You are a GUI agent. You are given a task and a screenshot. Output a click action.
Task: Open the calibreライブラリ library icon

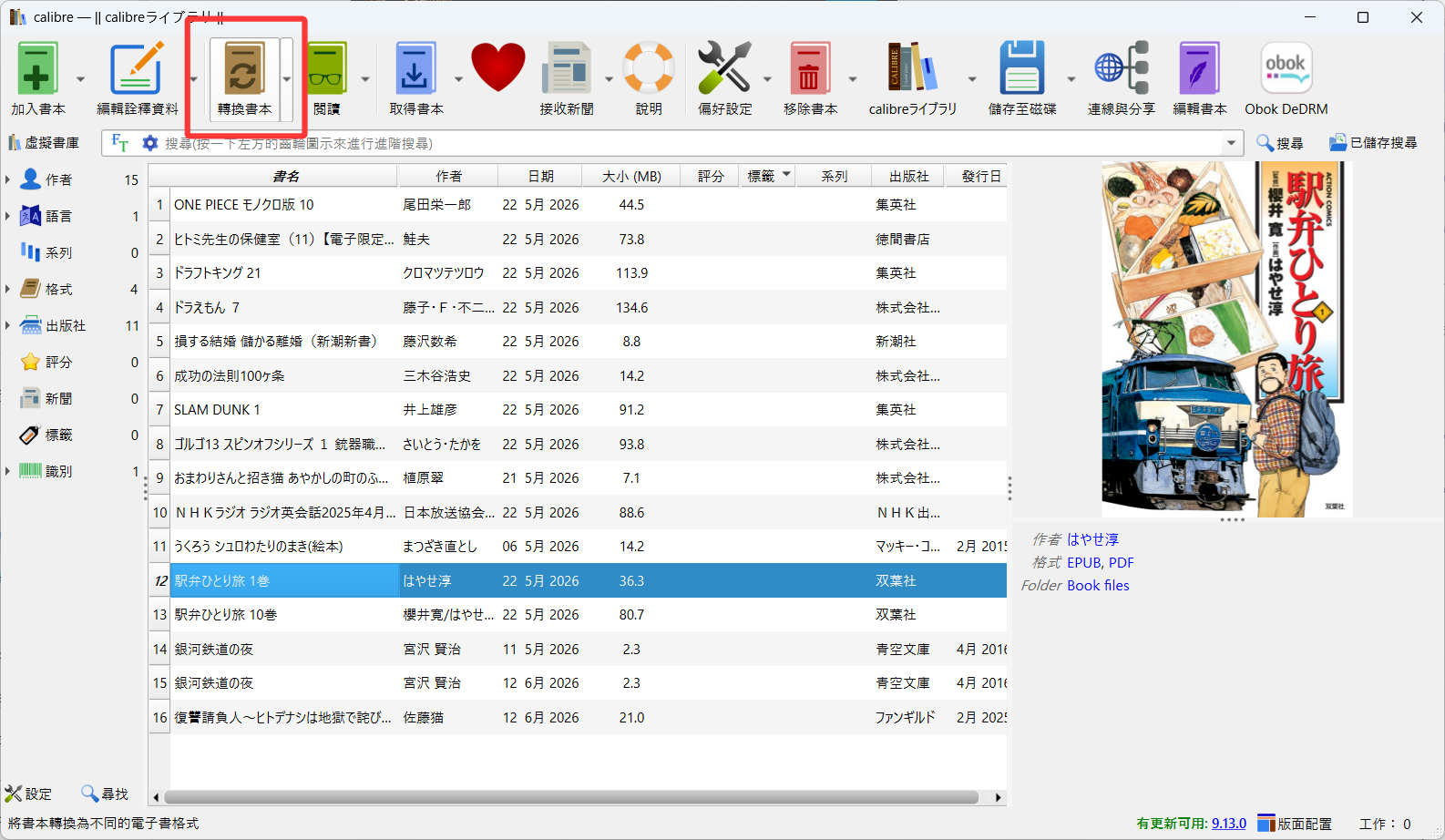click(x=912, y=68)
